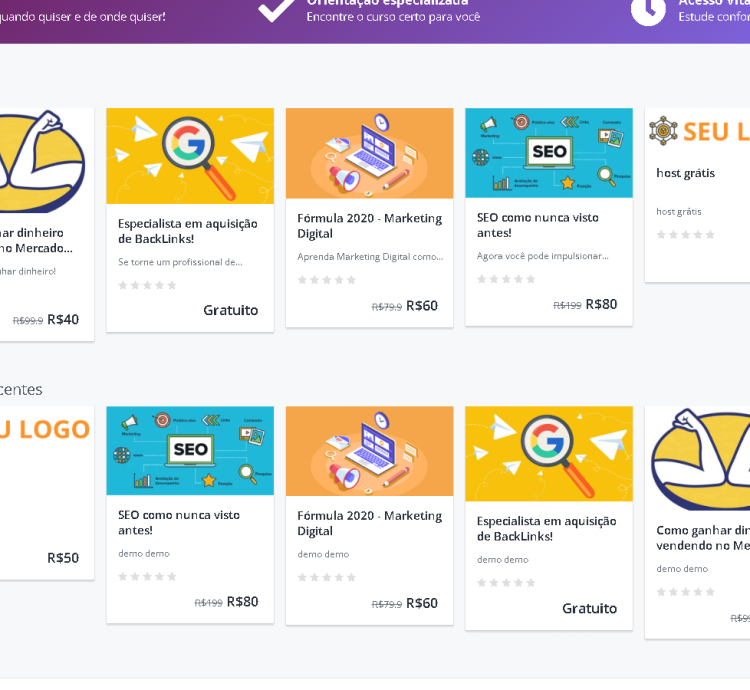Click the R$50 price on the LOGO card
This screenshot has height=690, width=750.
(x=62, y=558)
